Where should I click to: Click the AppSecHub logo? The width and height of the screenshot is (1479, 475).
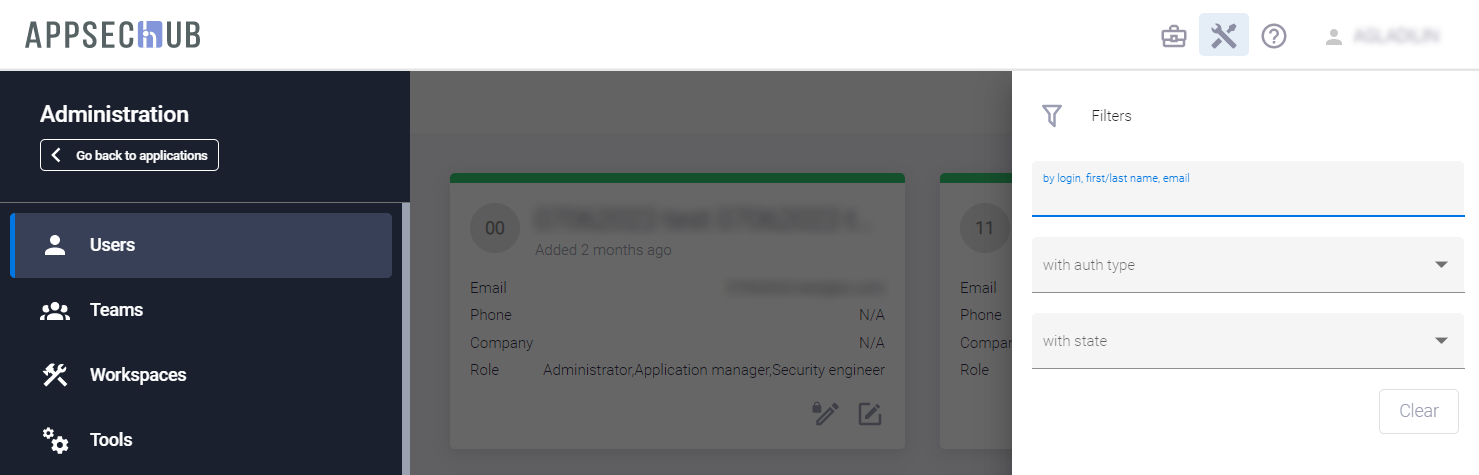point(113,36)
